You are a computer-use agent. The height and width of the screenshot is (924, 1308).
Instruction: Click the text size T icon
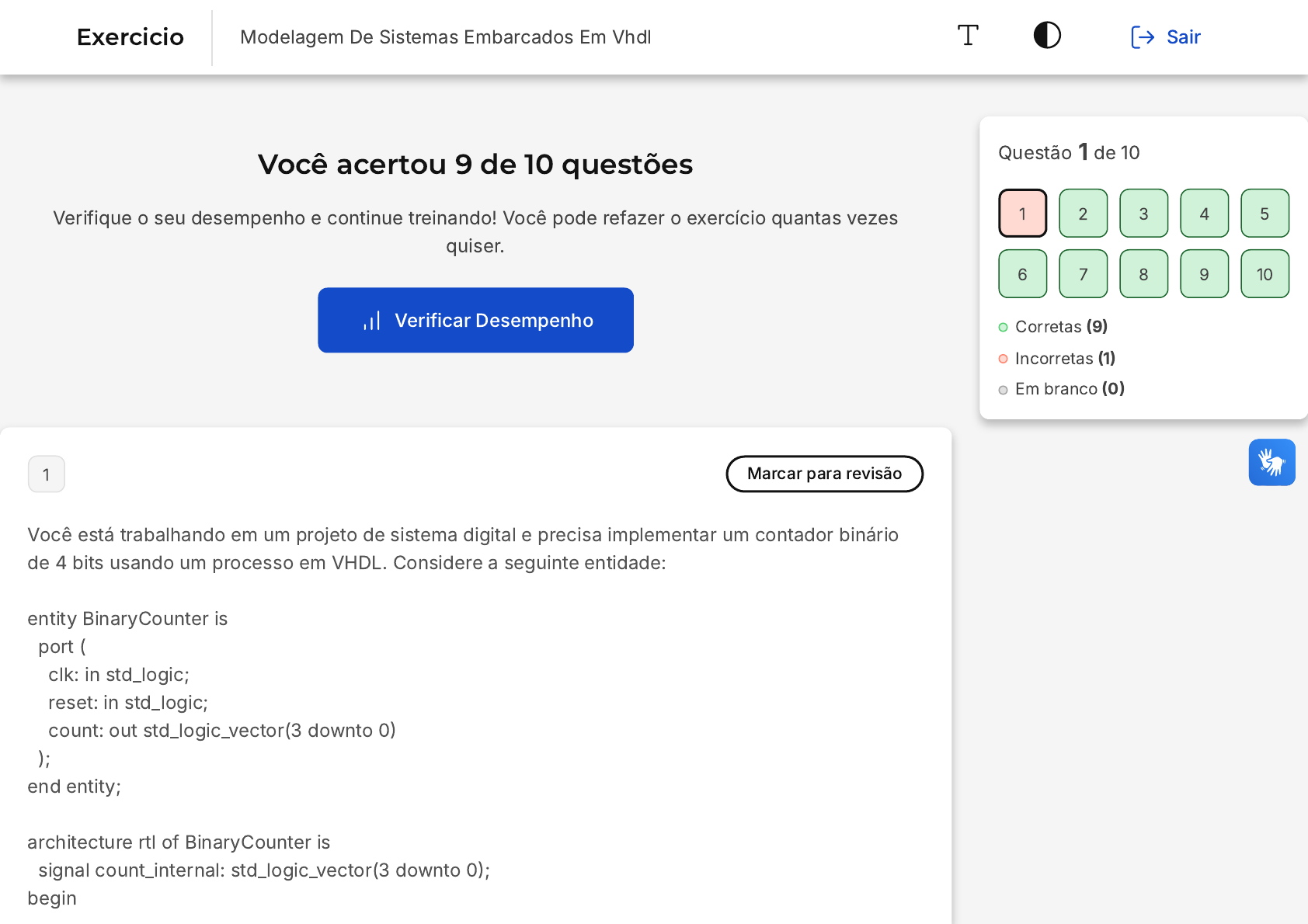[968, 36]
